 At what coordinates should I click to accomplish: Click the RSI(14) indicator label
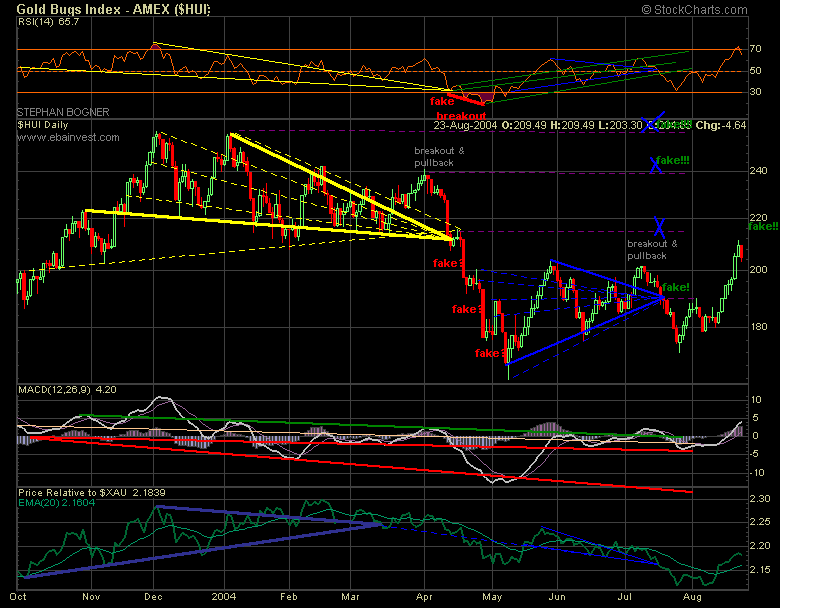[48, 22]
